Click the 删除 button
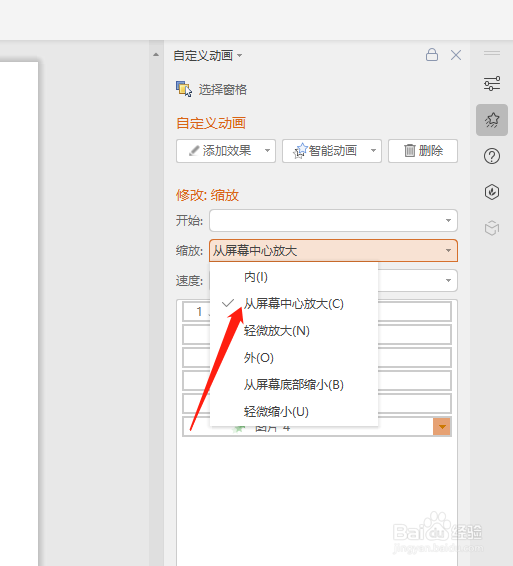The width and height of the screenshot is (513, 566). coord(423,151)
